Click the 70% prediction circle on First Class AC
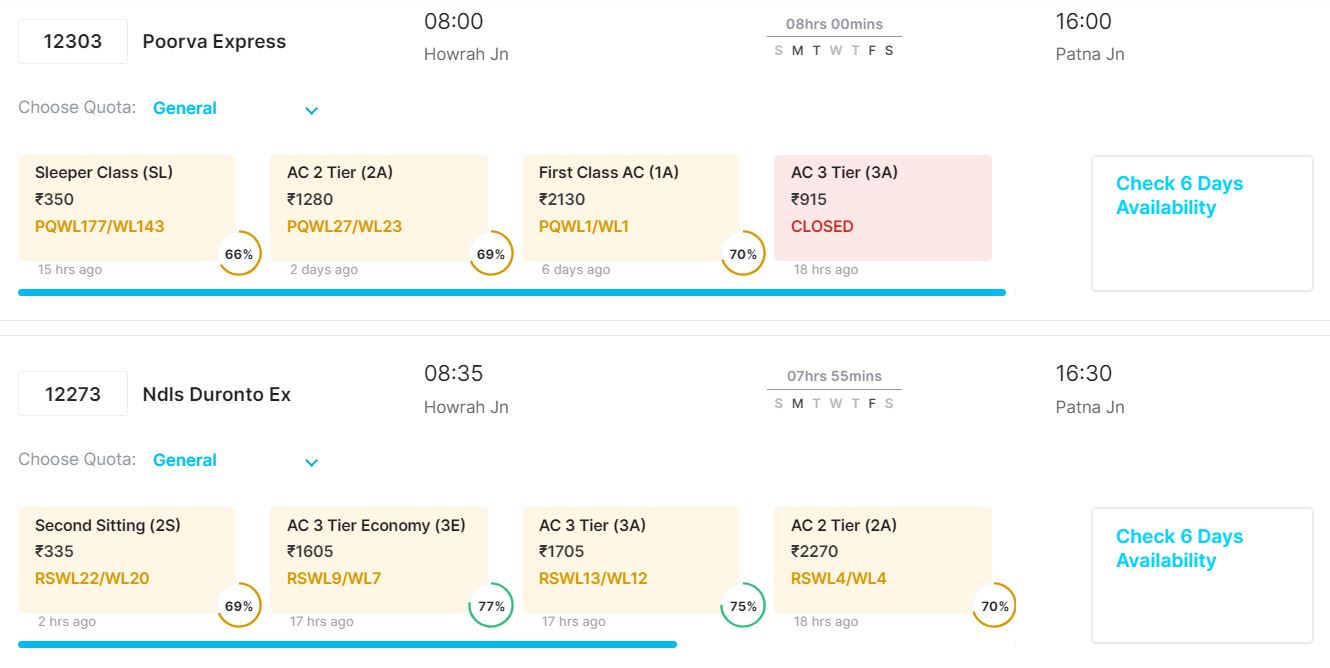 (x=743, y=254)
